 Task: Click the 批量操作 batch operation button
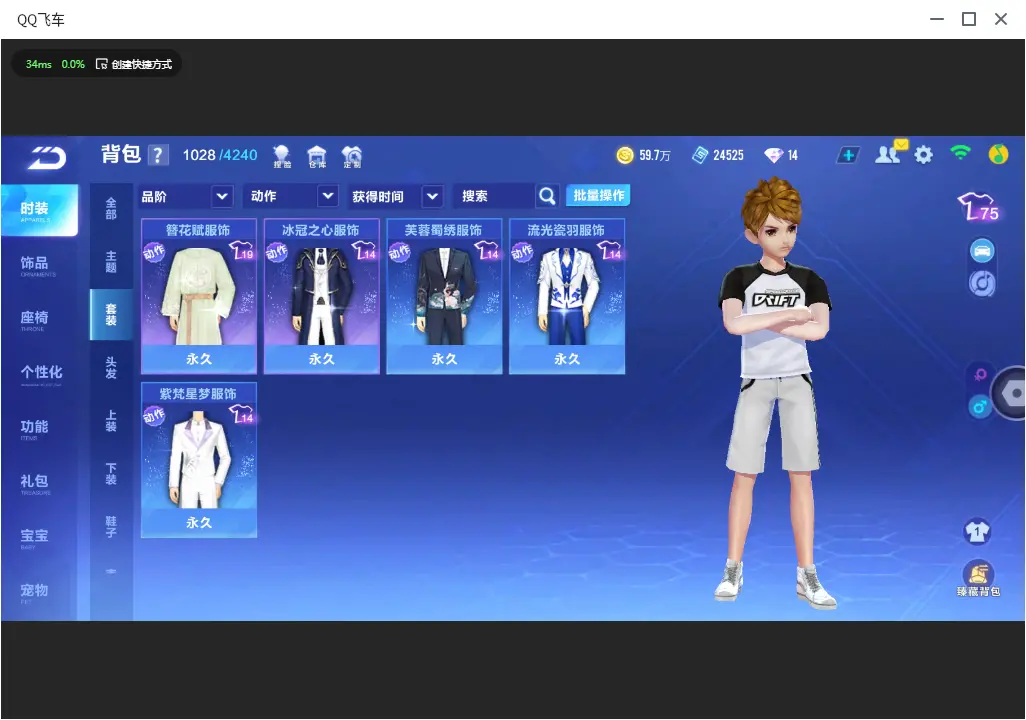point(598,196)
